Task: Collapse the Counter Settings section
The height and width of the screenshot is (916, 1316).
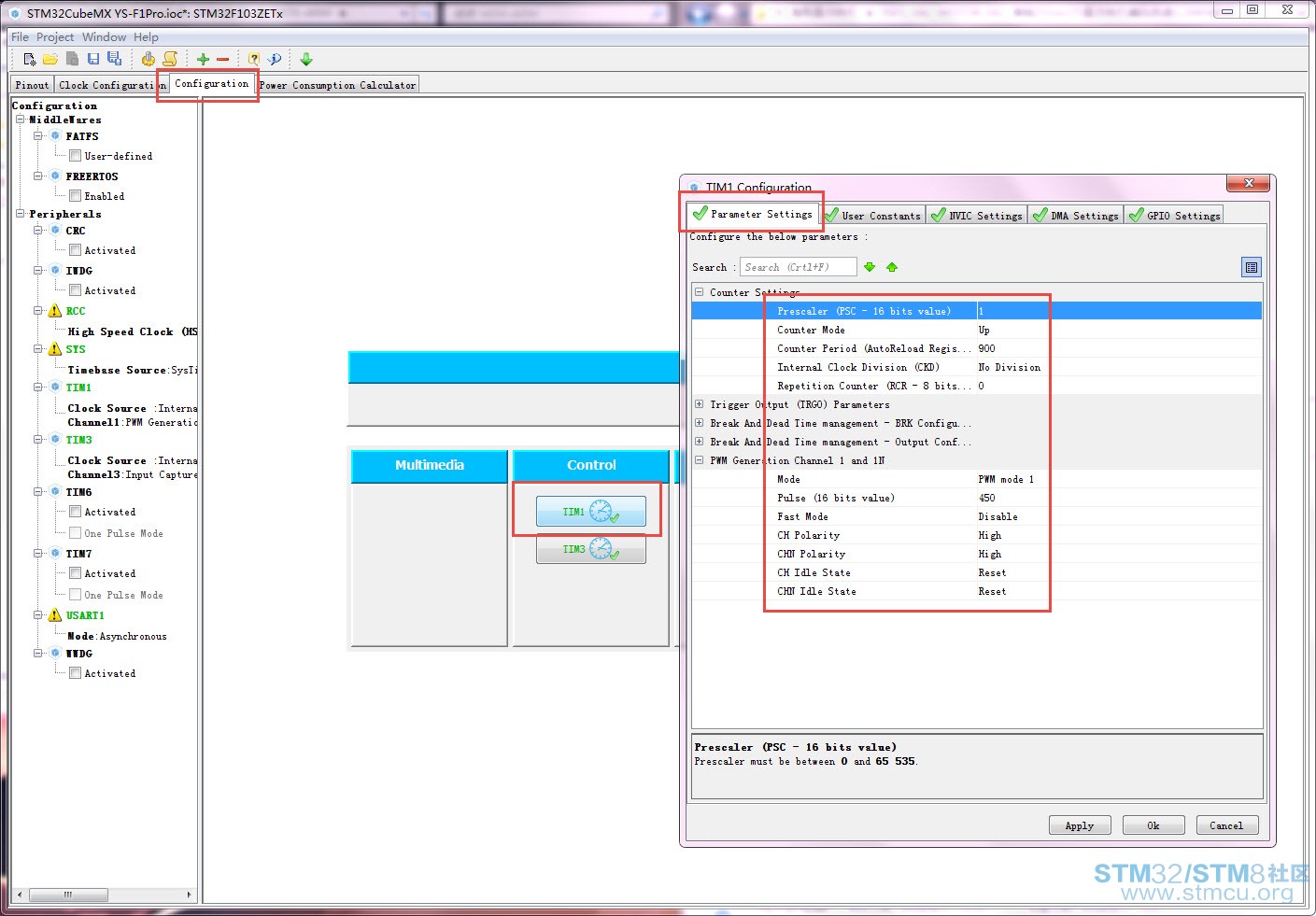Action: click(699, 292)
